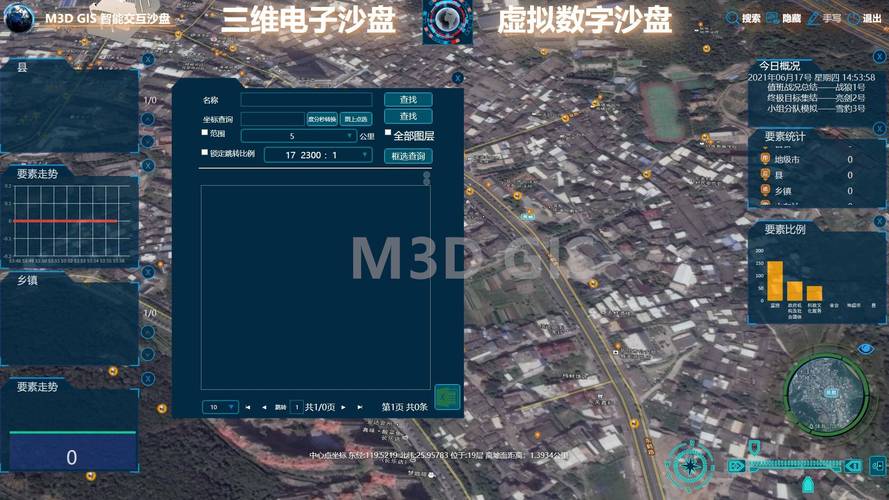Select the 乡镇 panel tab header
The image size is (889, 500).
(x=27, y=280)
